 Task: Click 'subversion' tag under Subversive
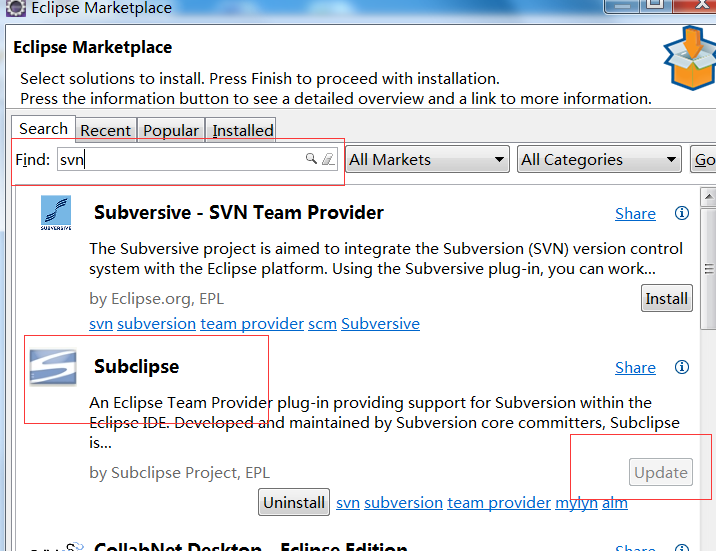tap(157, 324)
